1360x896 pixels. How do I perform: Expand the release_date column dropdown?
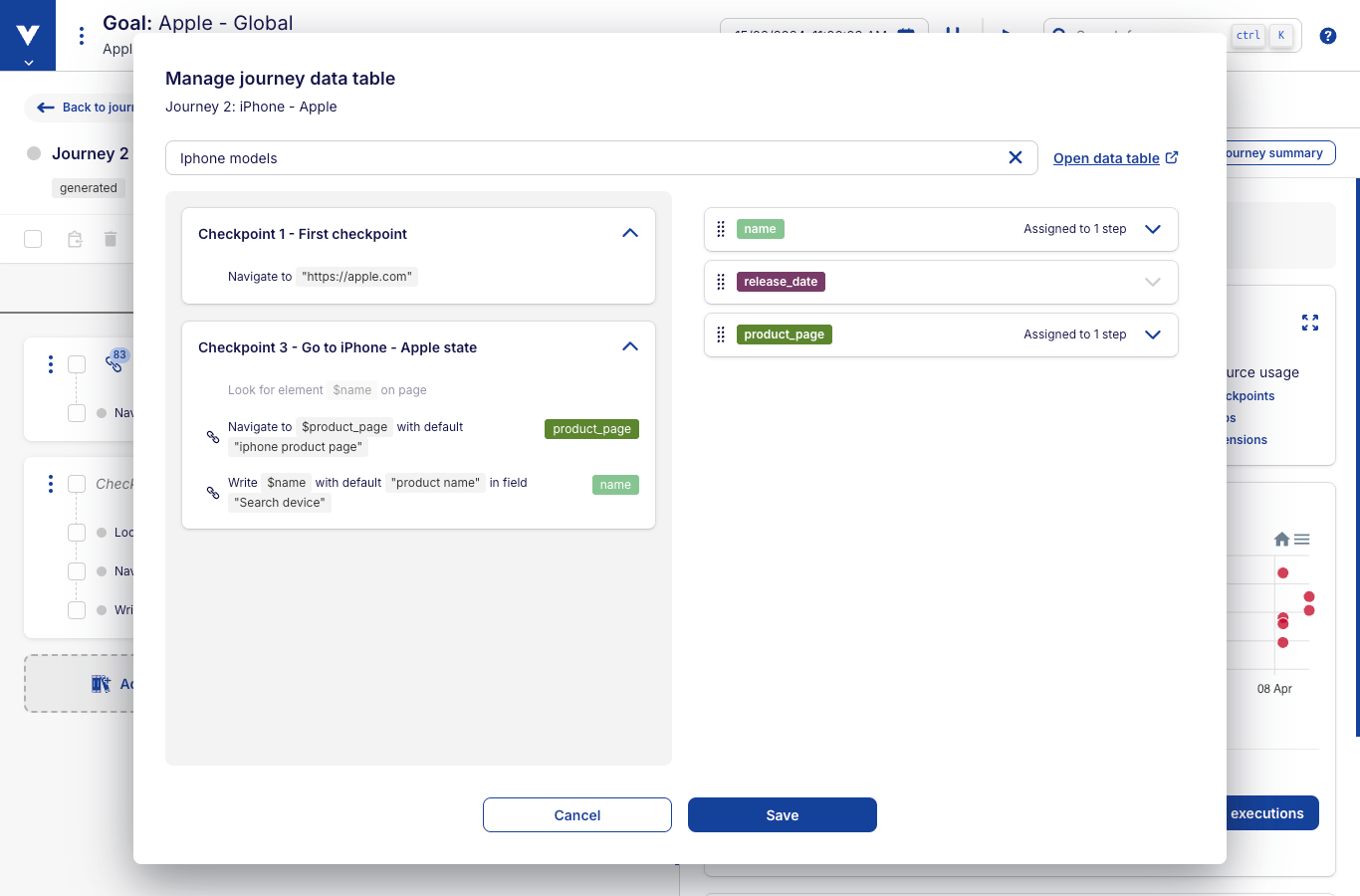(x=1153, y=282)
